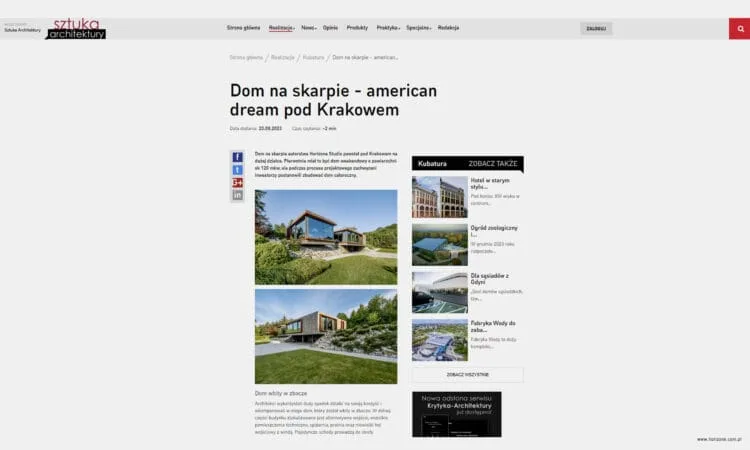The width and height of the screenshot is (750, 450).
Task: Share the article on Twitter
Action: pos(238,170)
